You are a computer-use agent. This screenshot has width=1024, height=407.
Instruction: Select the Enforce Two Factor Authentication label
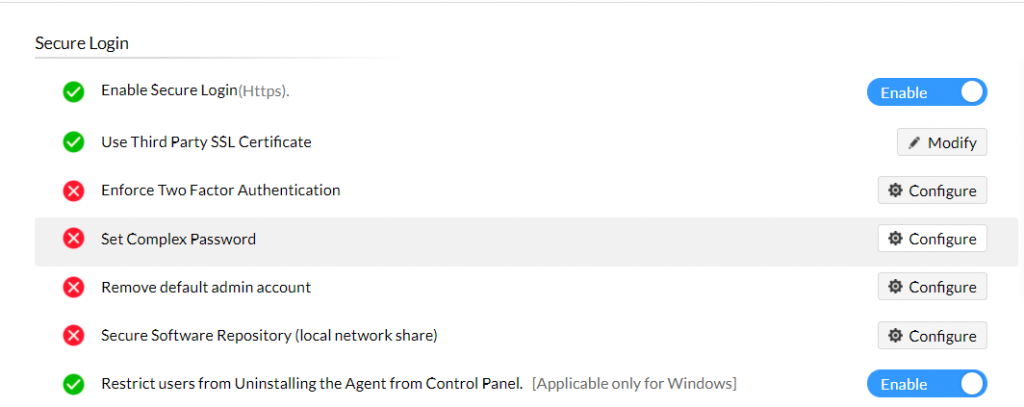(221, 190)
